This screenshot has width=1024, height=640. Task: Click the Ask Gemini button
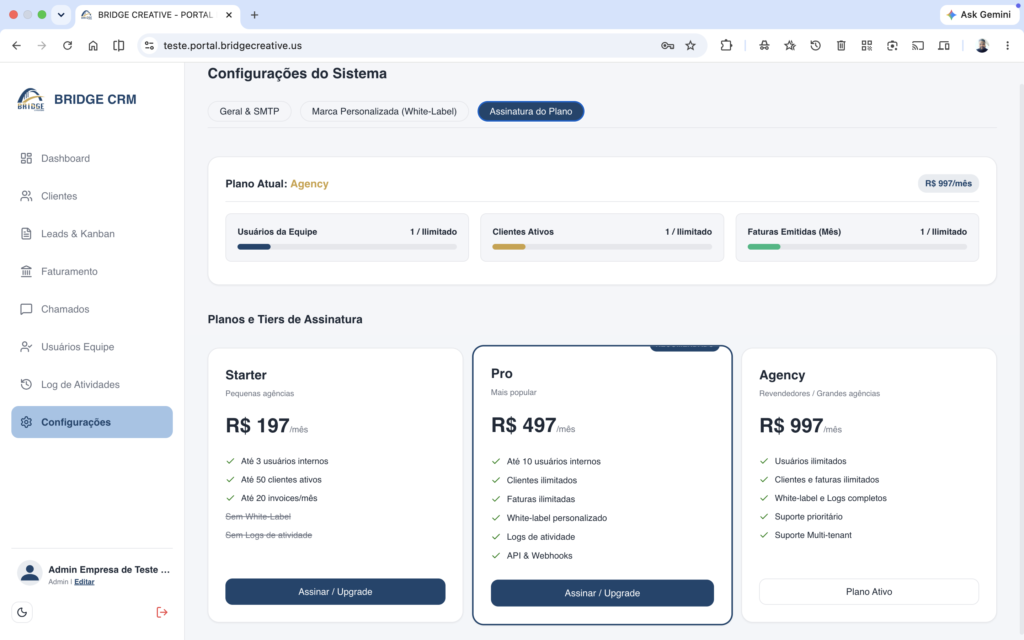[979, 14]
